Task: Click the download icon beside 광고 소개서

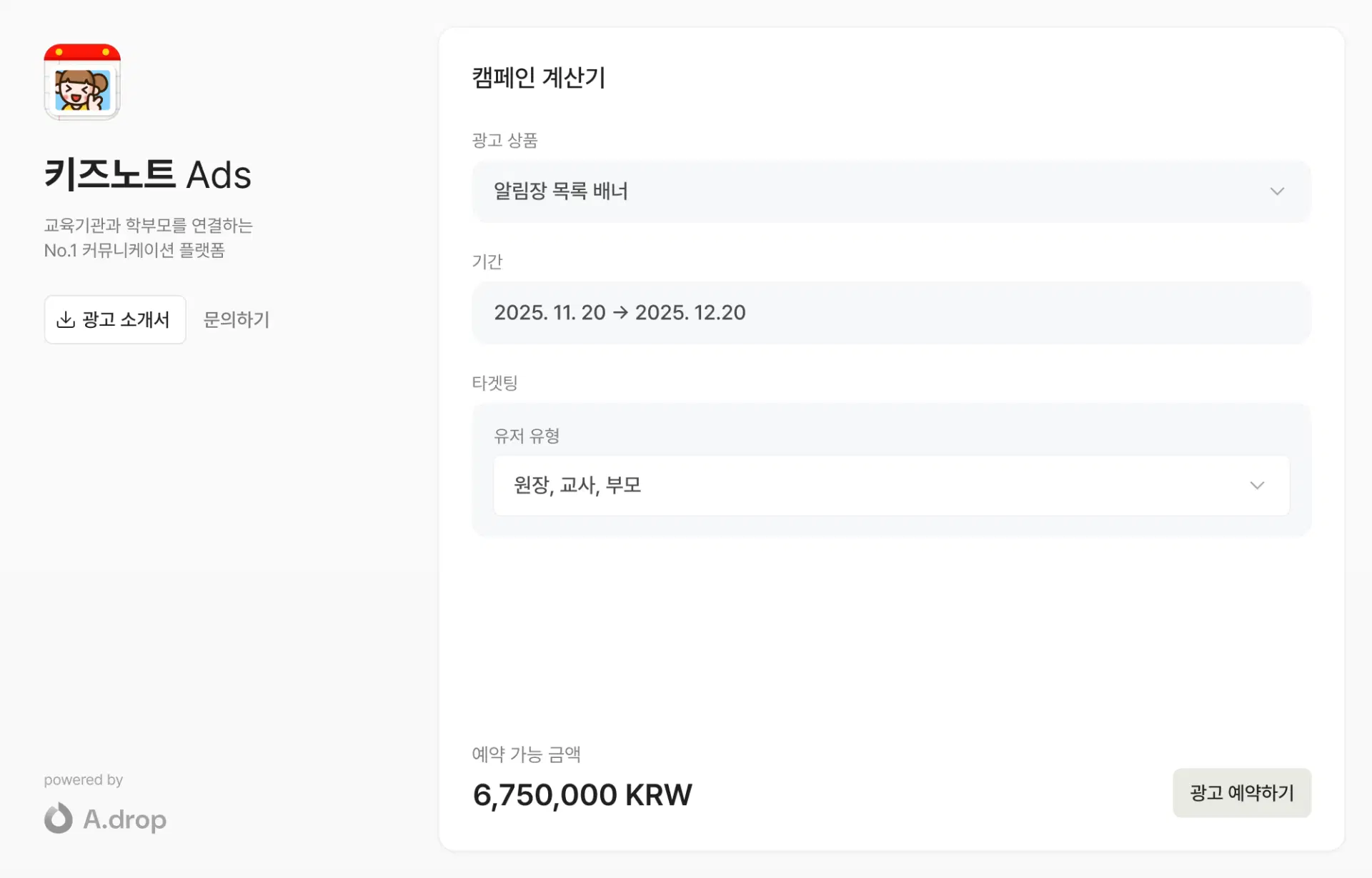Action: [66, 319]
